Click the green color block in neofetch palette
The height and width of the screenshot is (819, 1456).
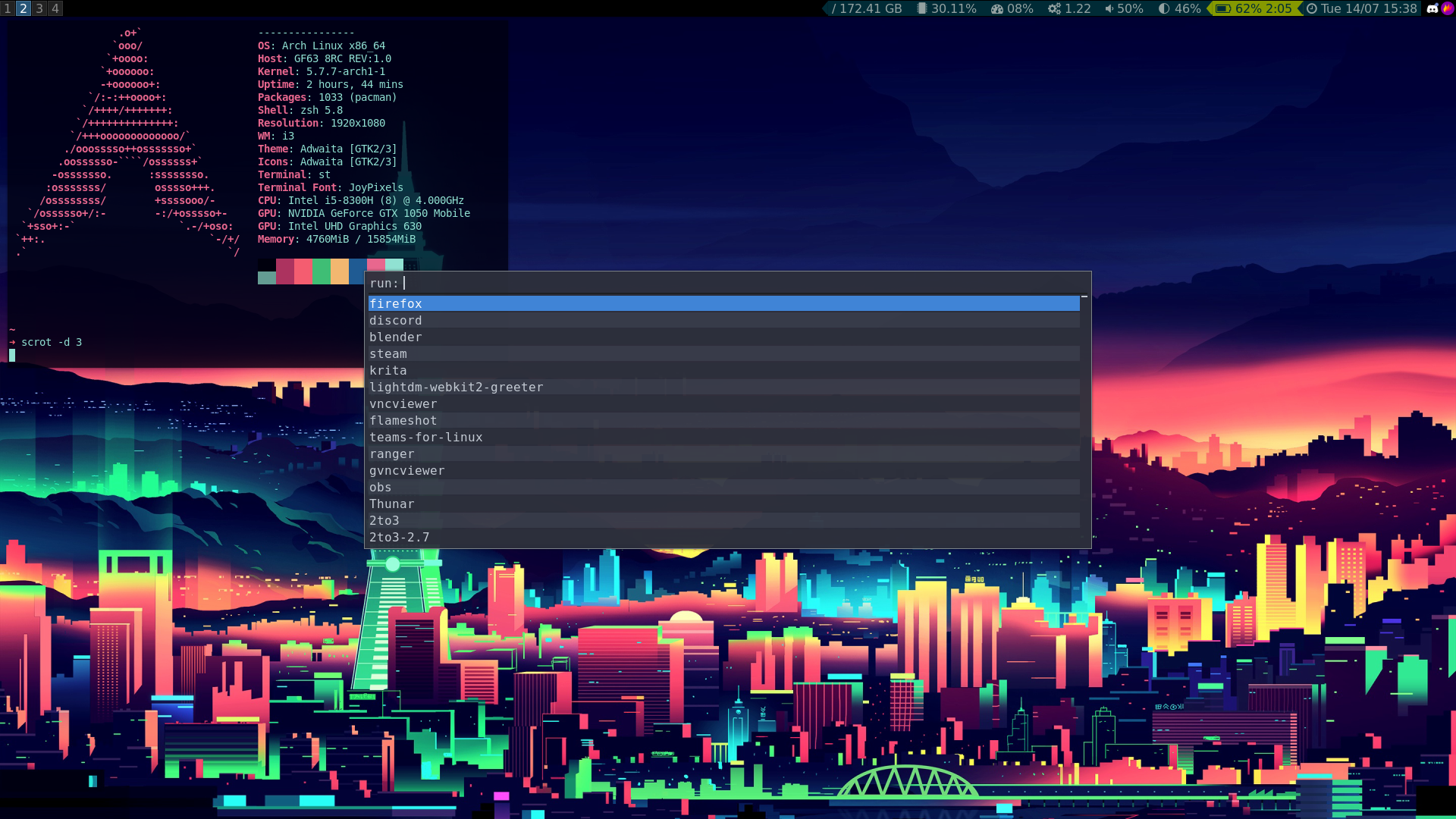(322, 271)
